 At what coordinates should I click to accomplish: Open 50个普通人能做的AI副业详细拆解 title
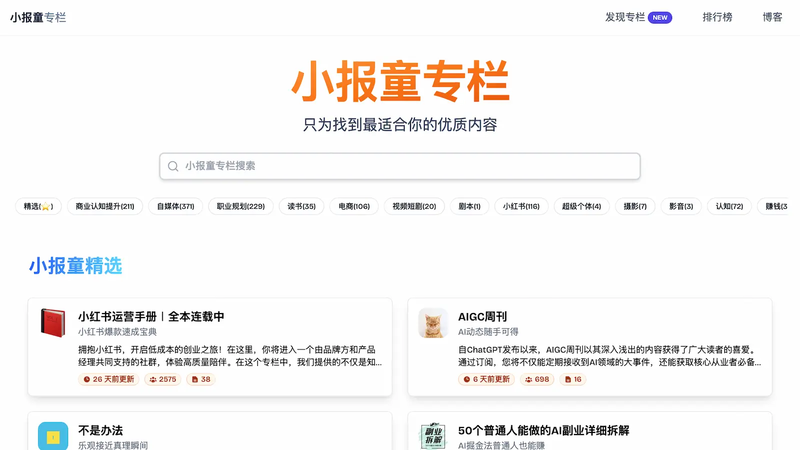(x=543, y=430)
